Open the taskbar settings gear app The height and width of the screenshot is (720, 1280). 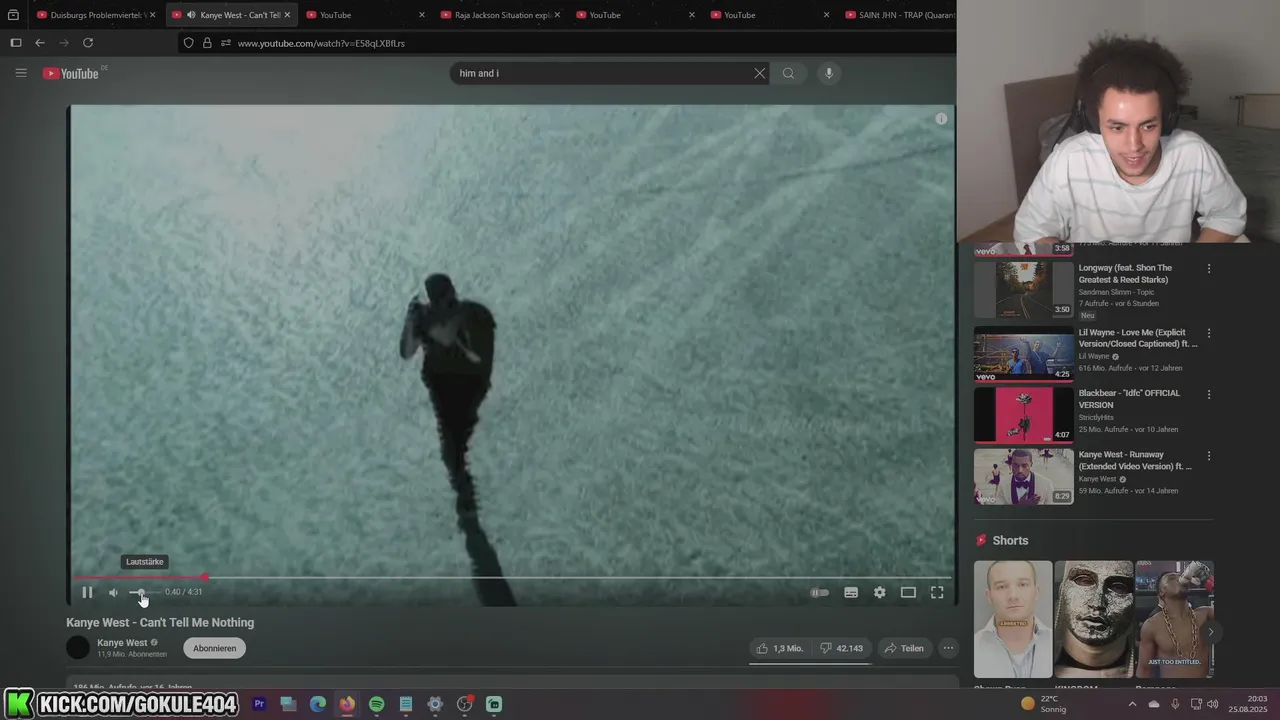[435, 704]
